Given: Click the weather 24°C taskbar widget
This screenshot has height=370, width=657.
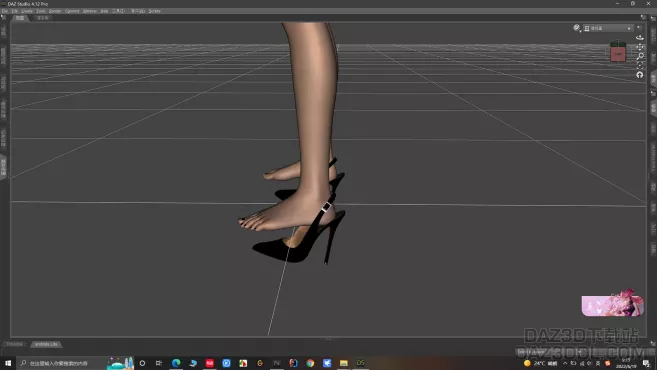Looking at the screenshot, I should 541,363.
